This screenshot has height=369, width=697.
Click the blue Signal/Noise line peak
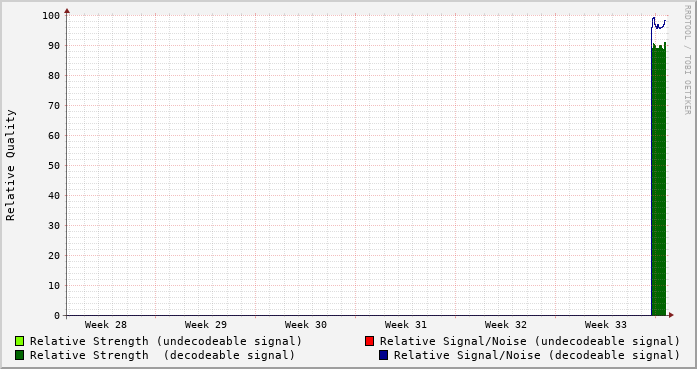coord(653,18)
